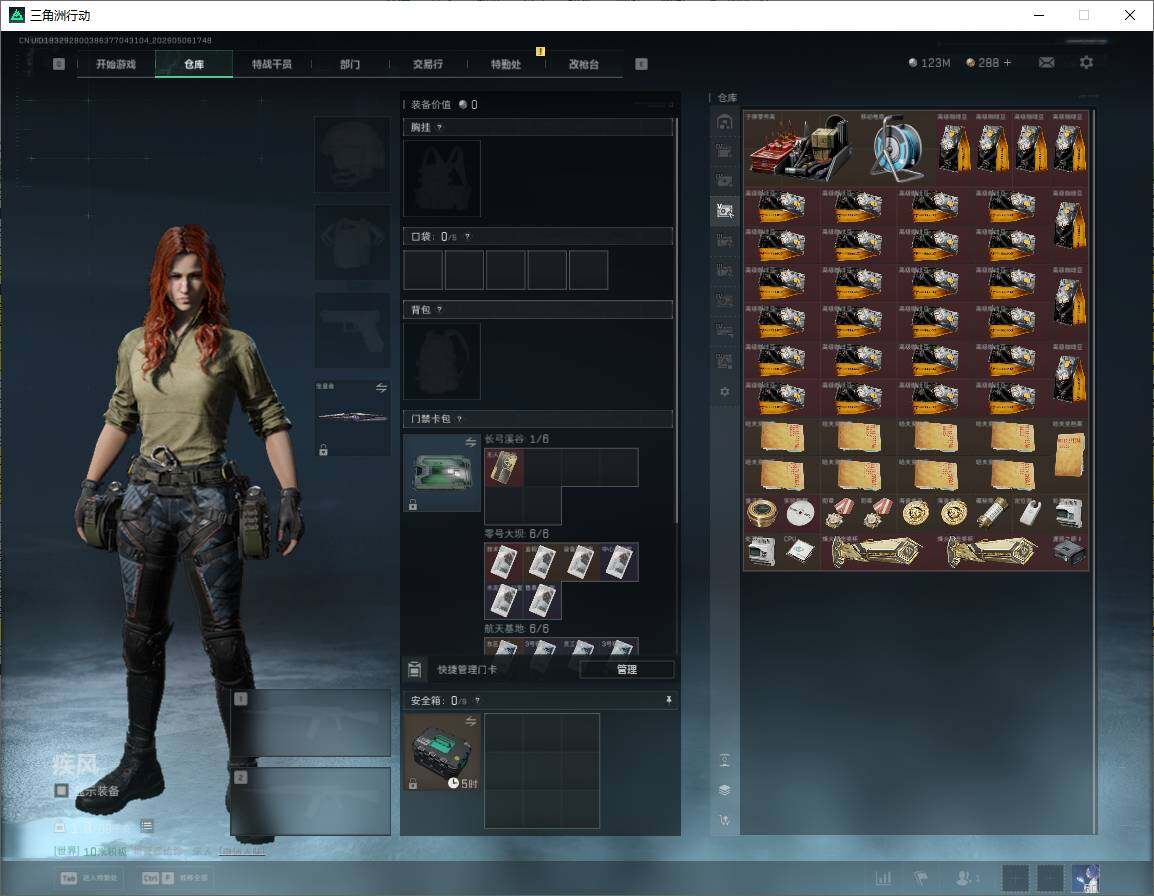This screenshot has width=1154, height=896.
Task: Click the plus beside the 288 currency
Action: coord(1008,63)
